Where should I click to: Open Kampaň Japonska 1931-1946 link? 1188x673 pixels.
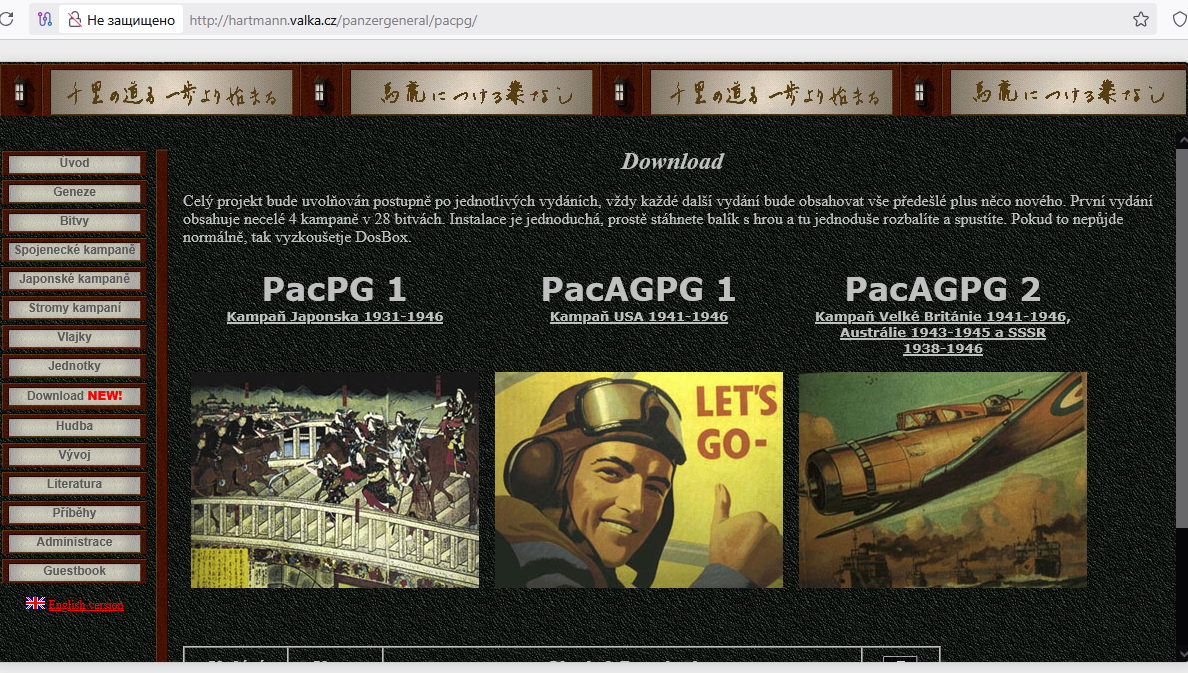point(335,317)
